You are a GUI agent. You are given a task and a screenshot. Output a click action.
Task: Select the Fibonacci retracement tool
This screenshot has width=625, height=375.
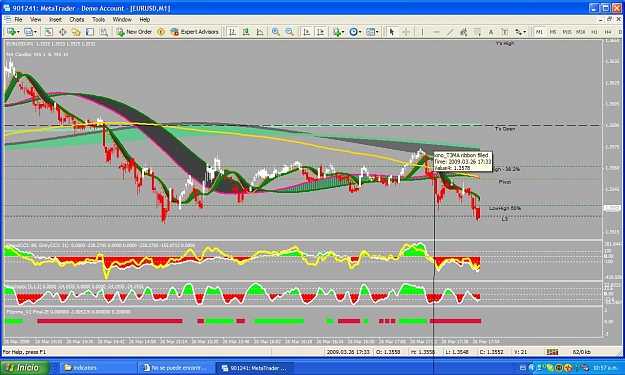pos(477,31)
